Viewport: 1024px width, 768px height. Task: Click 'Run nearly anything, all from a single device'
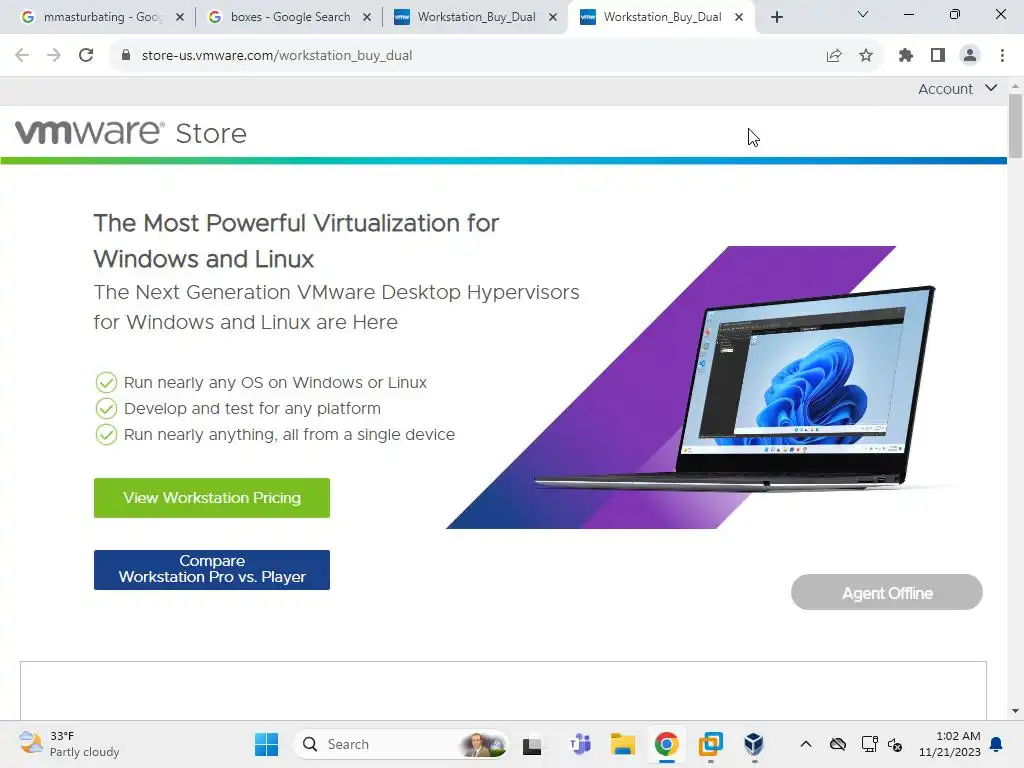(289, 435)
